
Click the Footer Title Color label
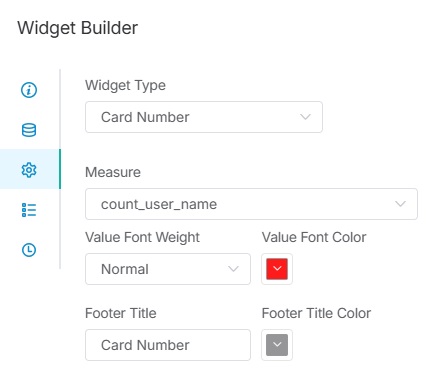pyautogui.click(x=316, y=313)
